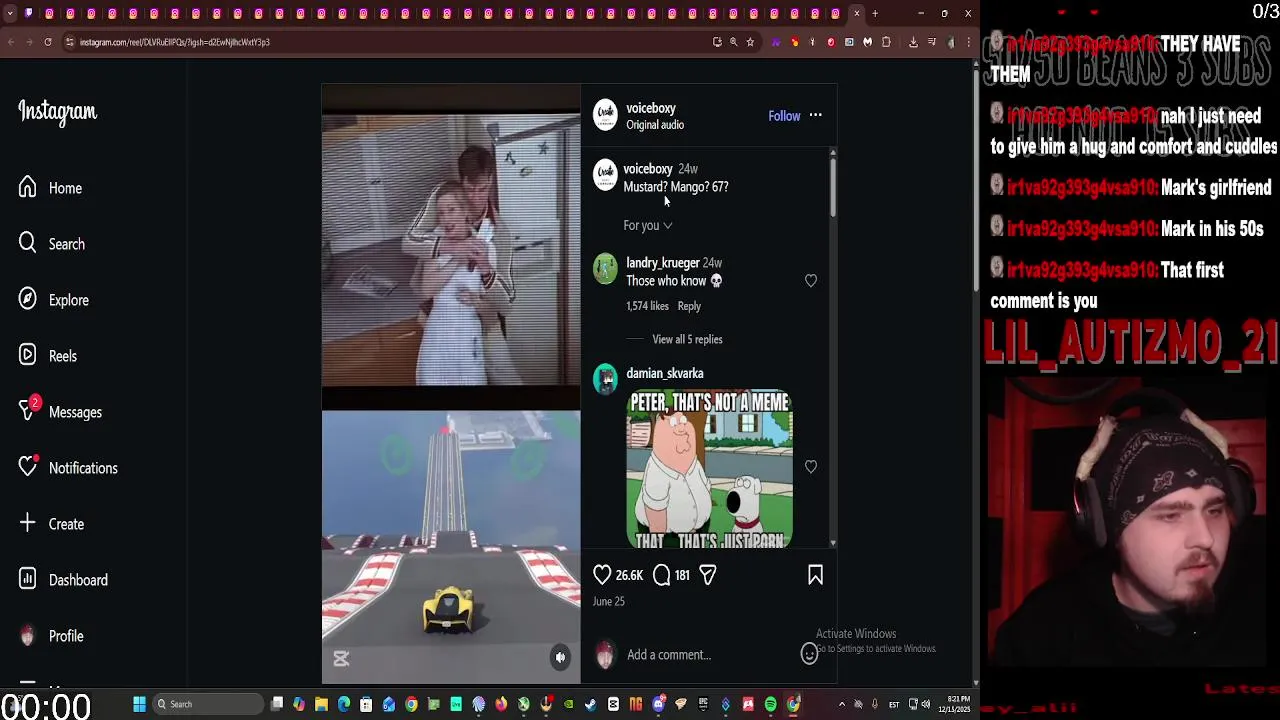Open the Peter Griffin meme image in the comments
Screen dimensions: 1280x720
[x=710, y=469]
